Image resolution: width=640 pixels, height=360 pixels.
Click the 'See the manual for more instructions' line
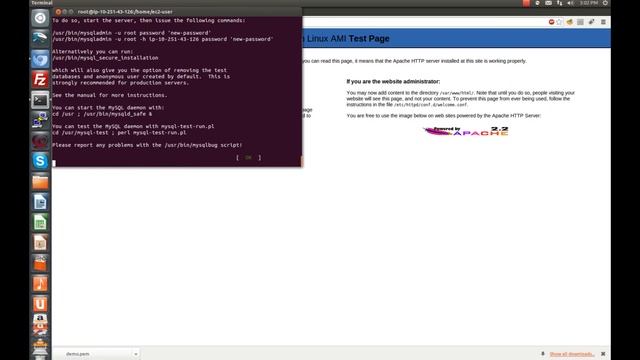[x=110, y=95]
